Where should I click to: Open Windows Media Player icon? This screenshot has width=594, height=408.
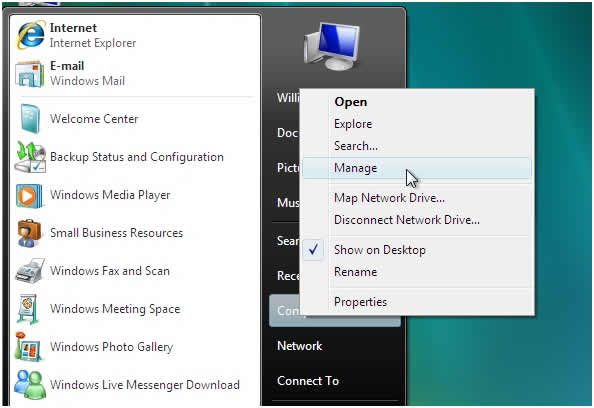point(29,195)
